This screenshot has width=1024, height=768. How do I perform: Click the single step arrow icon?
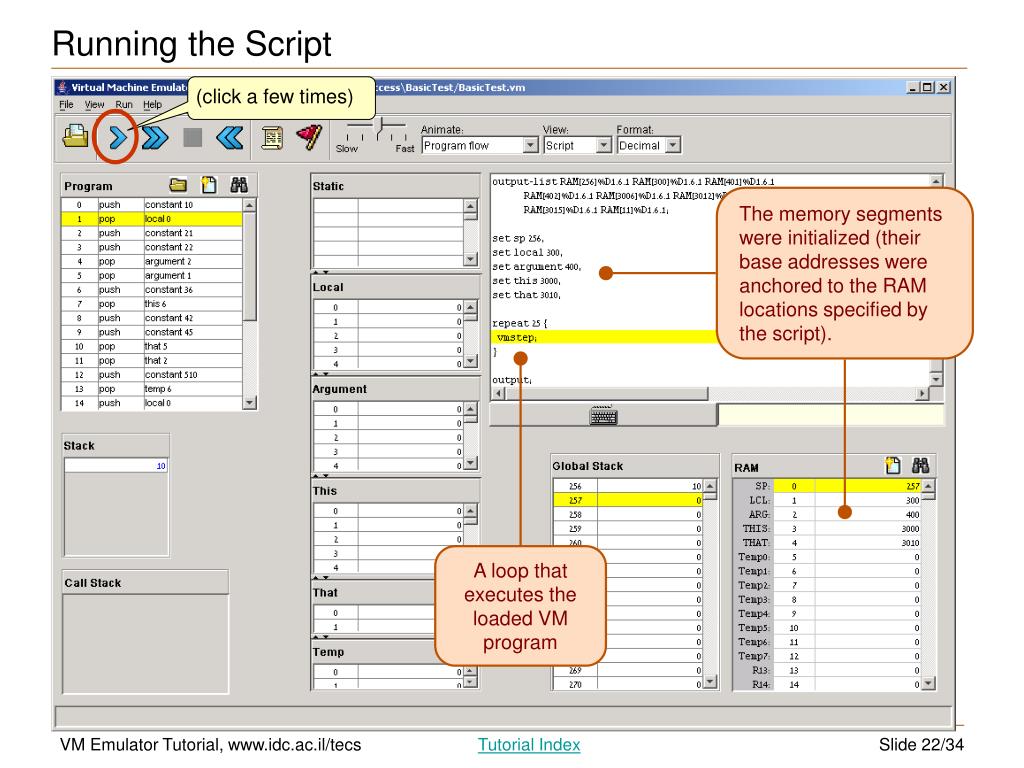[x=118, y=138]
